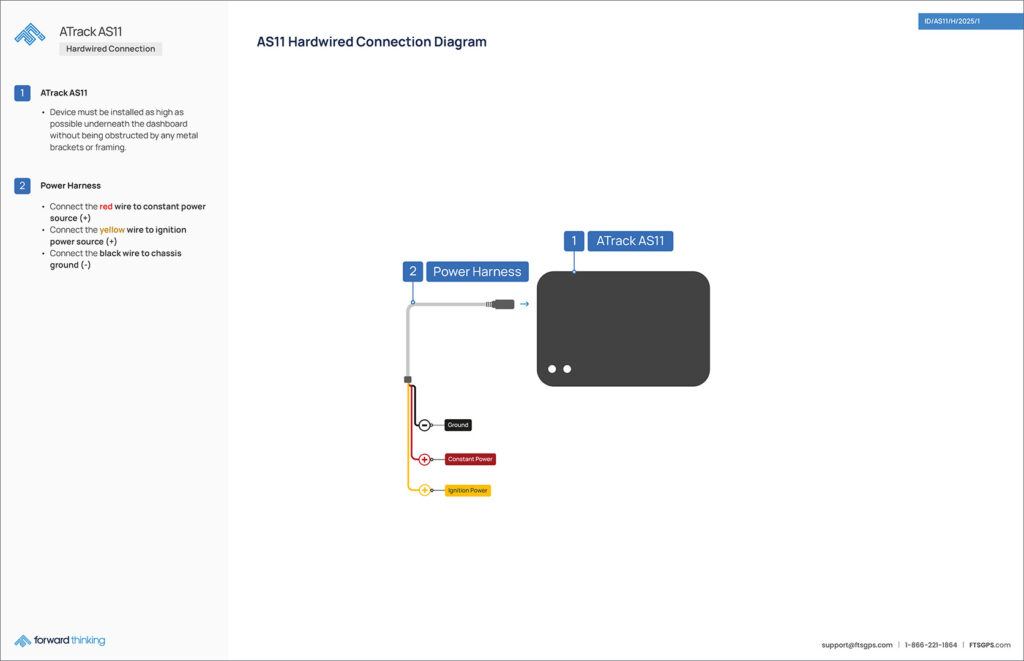Image resolution: width=1024 pixels, height=661 pixels.
Task: Click the 1-866-221-1864 phone number
Action: [931, 645]
